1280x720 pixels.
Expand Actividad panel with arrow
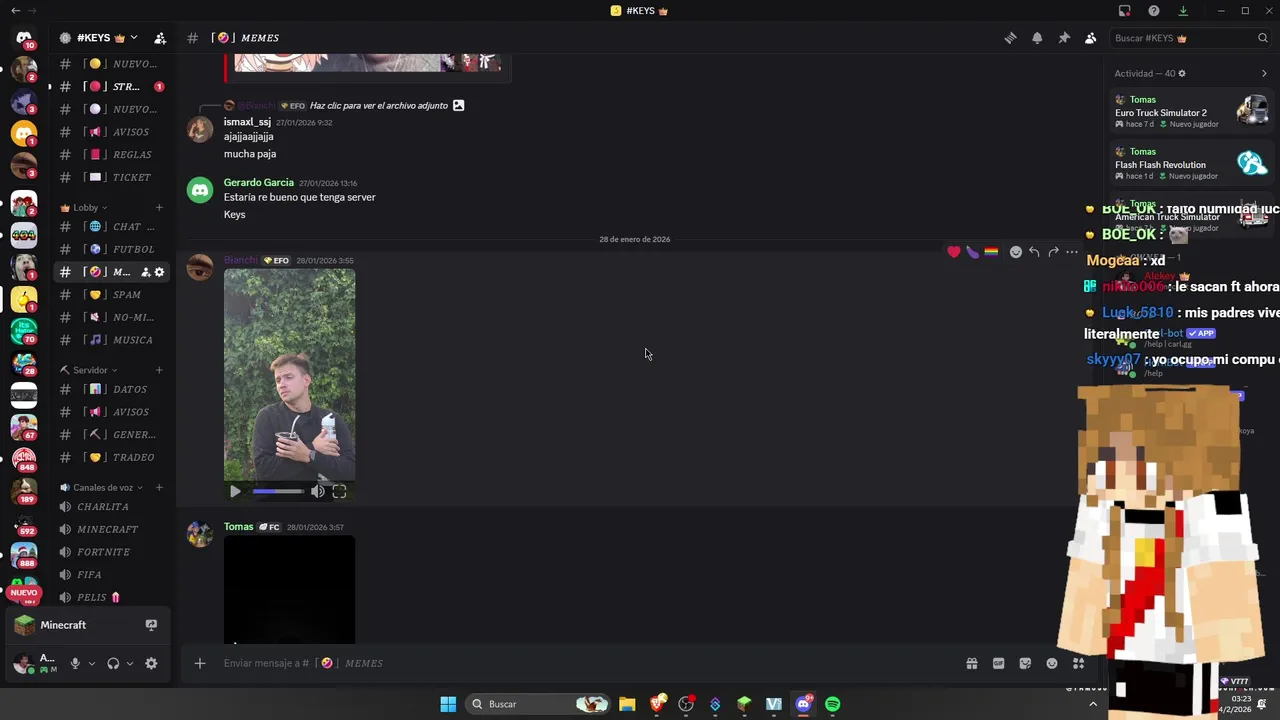point(1264,73)
